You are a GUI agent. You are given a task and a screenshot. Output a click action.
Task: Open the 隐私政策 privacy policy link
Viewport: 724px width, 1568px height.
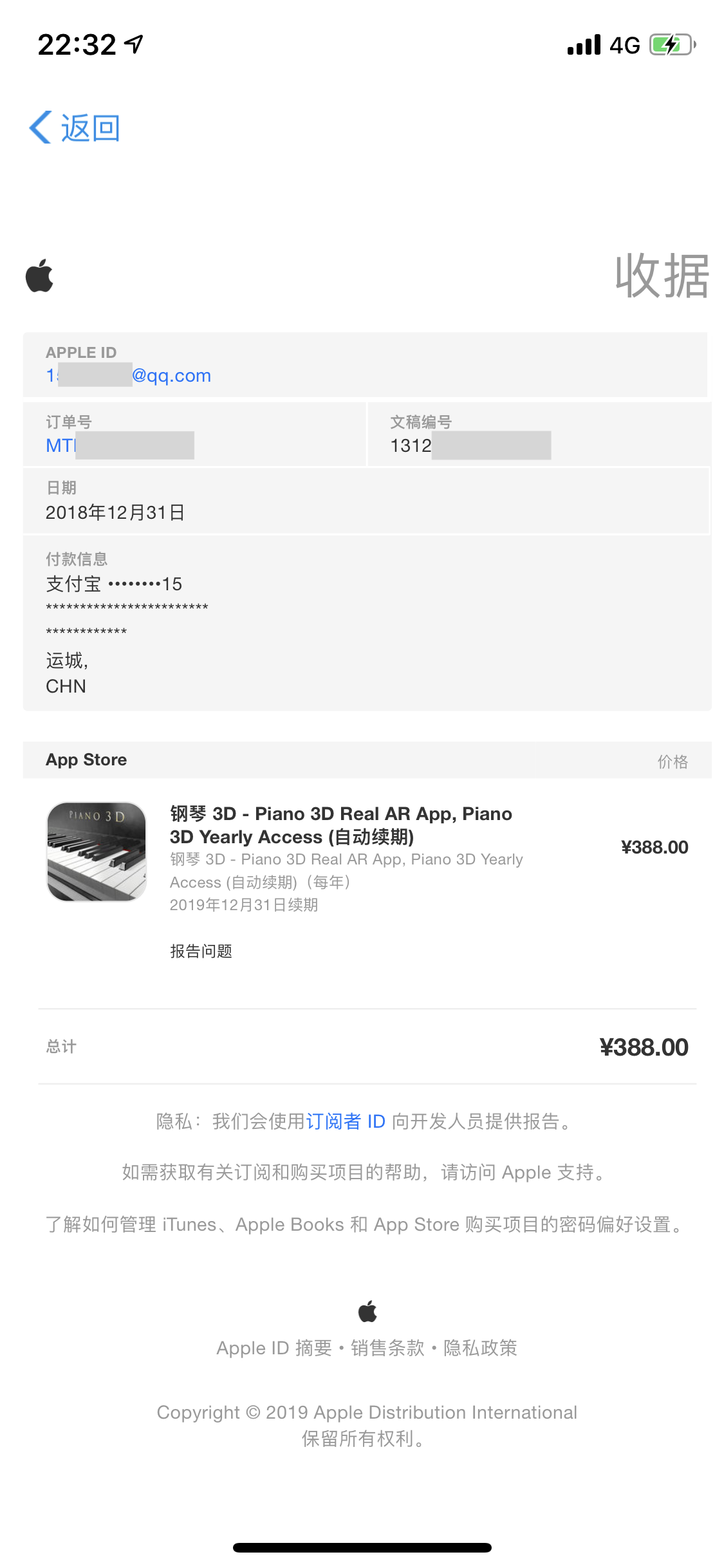pos(480,1348)
